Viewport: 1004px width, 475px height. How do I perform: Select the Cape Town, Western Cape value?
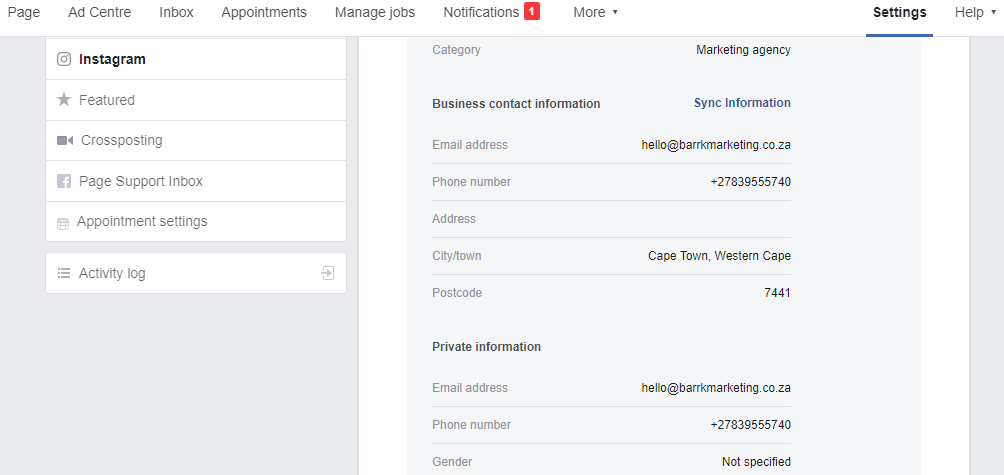pos(719,256)
